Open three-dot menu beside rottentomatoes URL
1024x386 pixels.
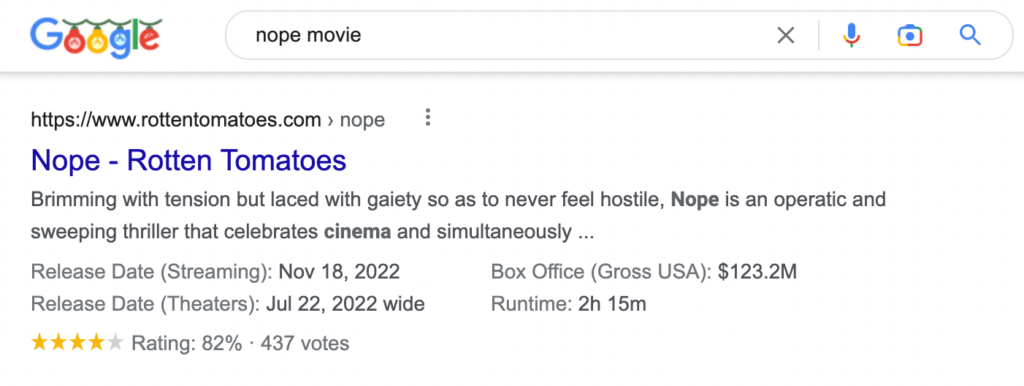point(428,118)
